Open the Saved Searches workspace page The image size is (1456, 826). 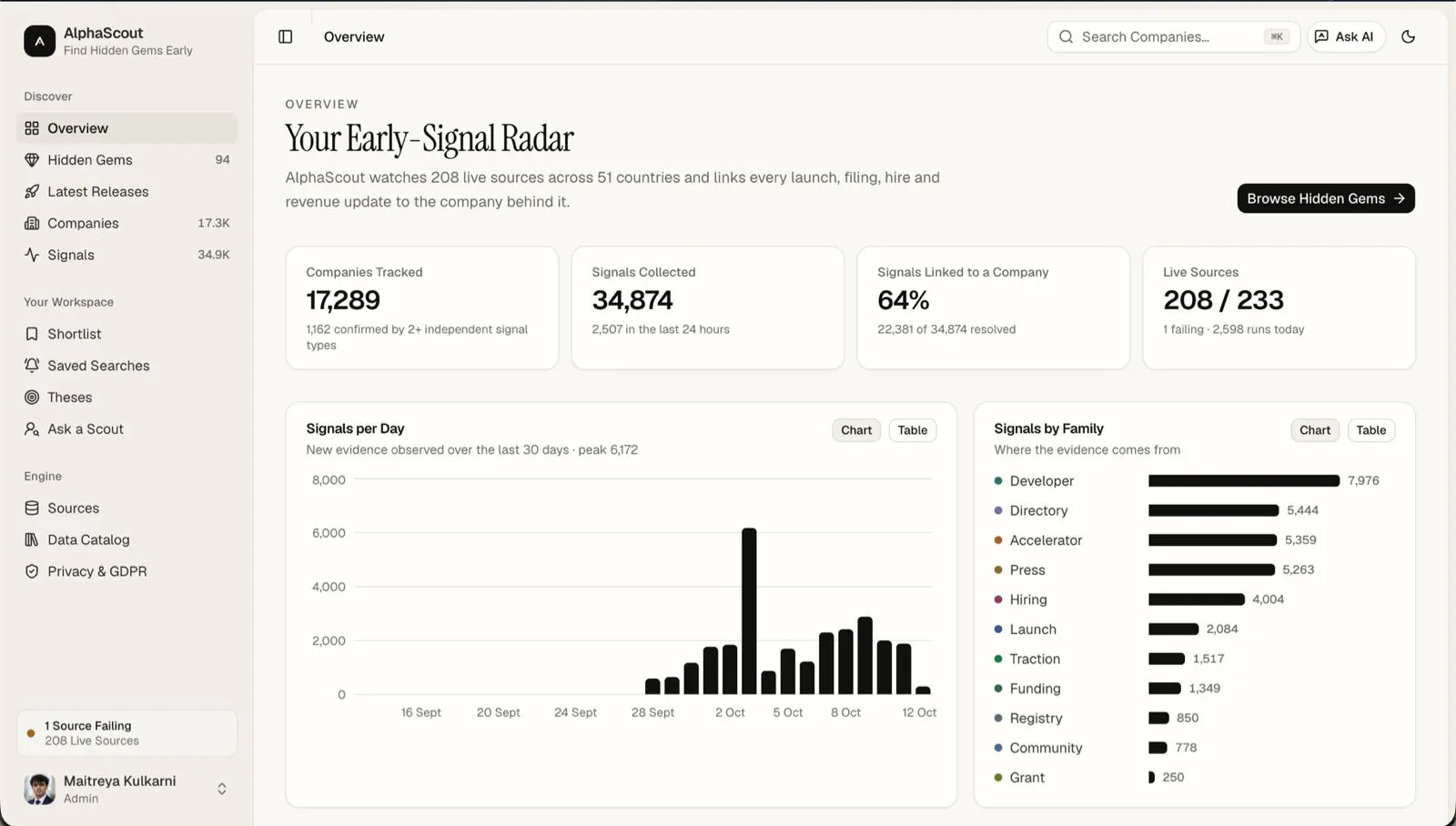pos(126,366)
